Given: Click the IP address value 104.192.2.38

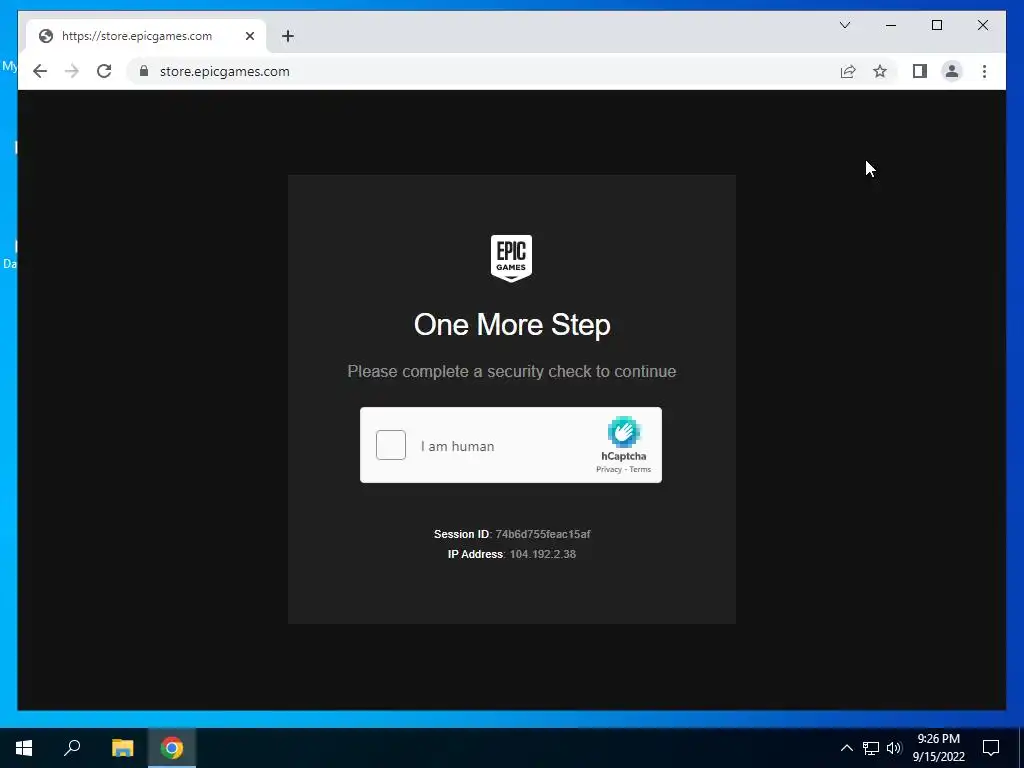Looking at the screenshot, I should [543, 554].
